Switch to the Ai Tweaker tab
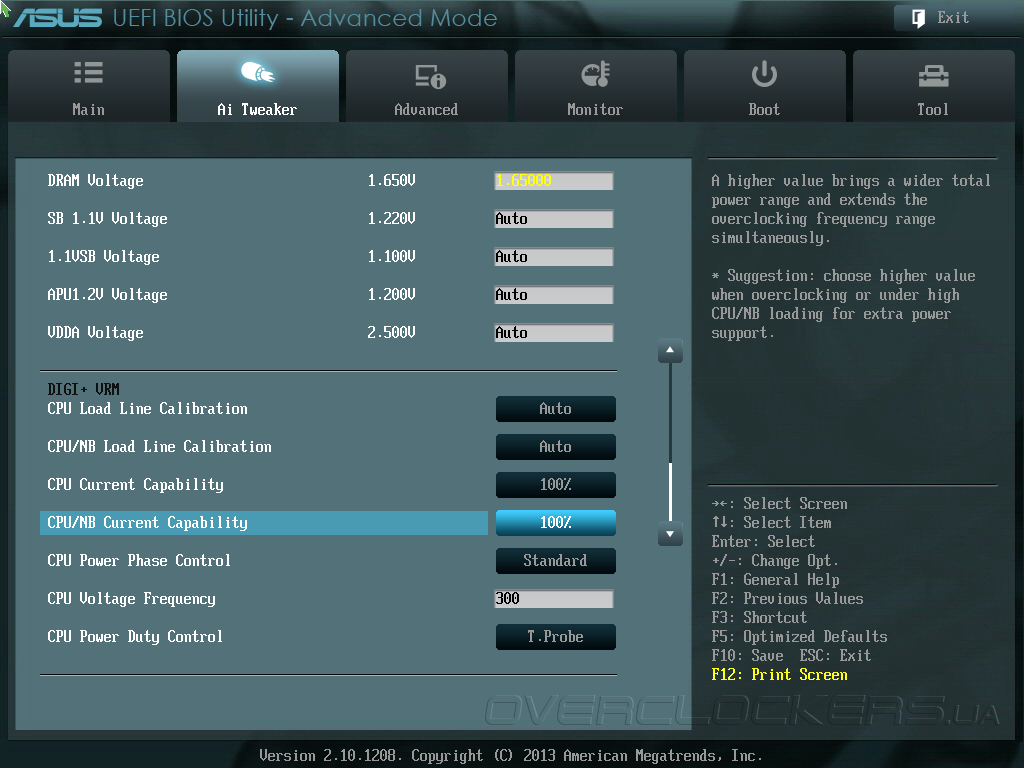Screen dimensions: 1024x768 click(x=257, y=86)
